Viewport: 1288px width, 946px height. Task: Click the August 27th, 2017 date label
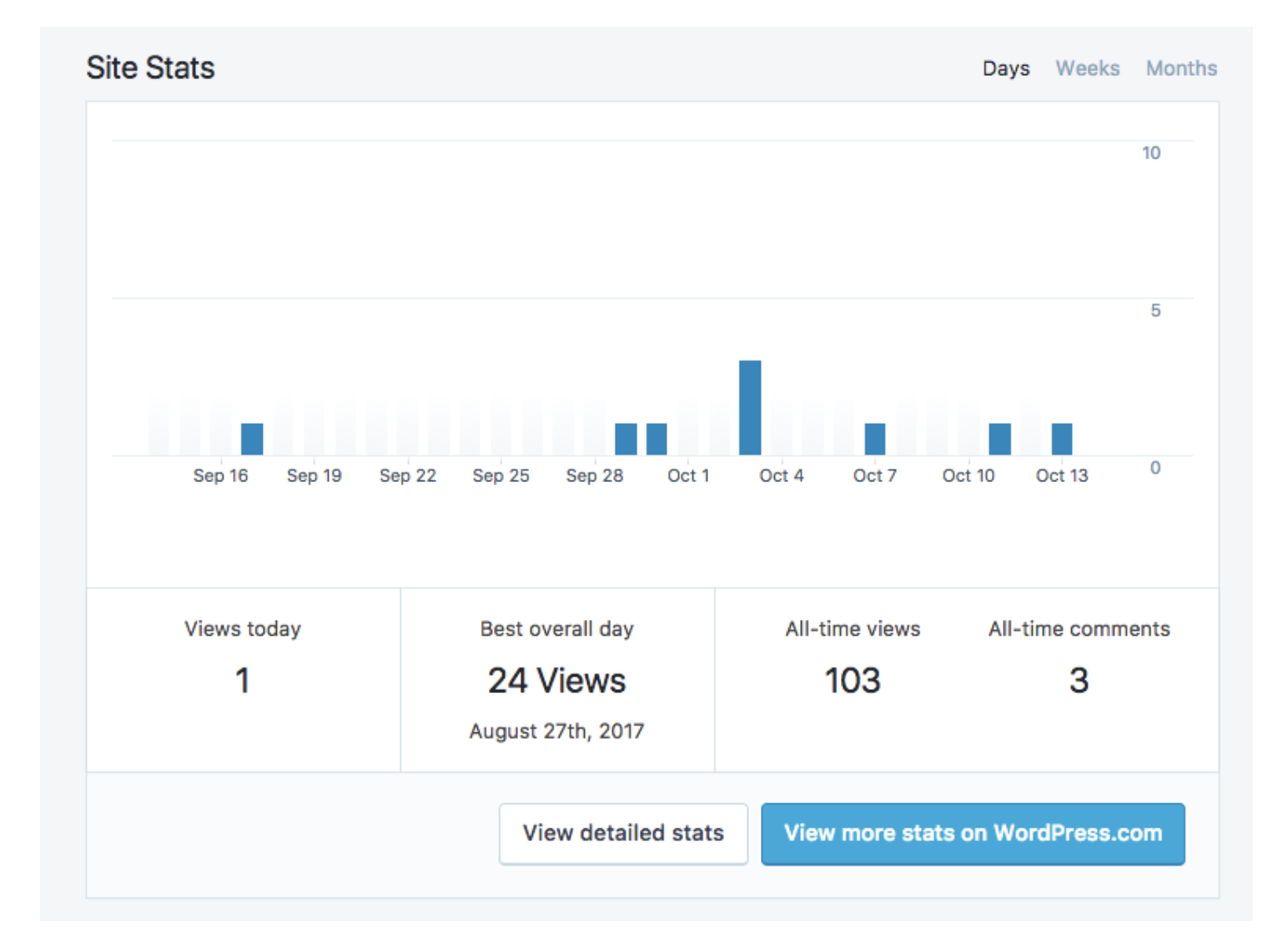click(x=556, y=731)
